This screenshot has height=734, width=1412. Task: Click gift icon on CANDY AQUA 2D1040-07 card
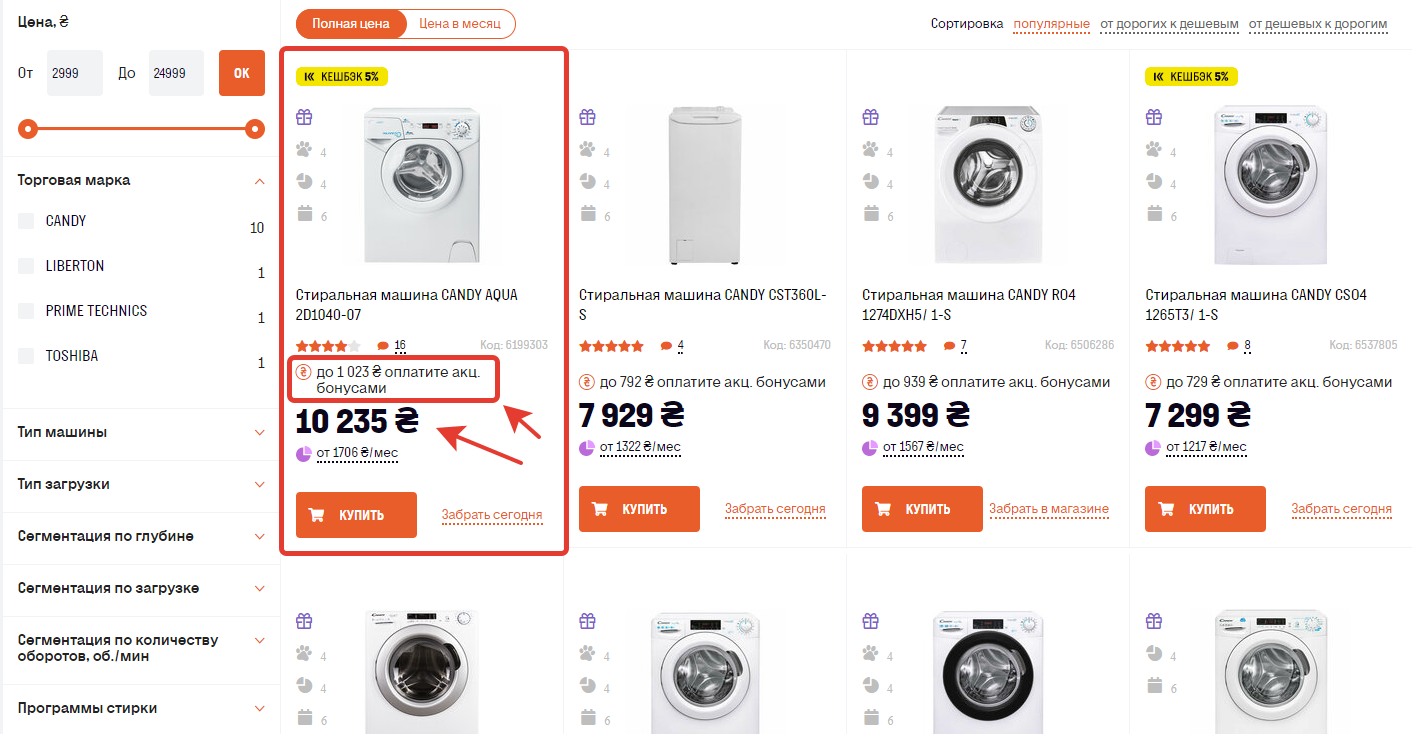304,118
